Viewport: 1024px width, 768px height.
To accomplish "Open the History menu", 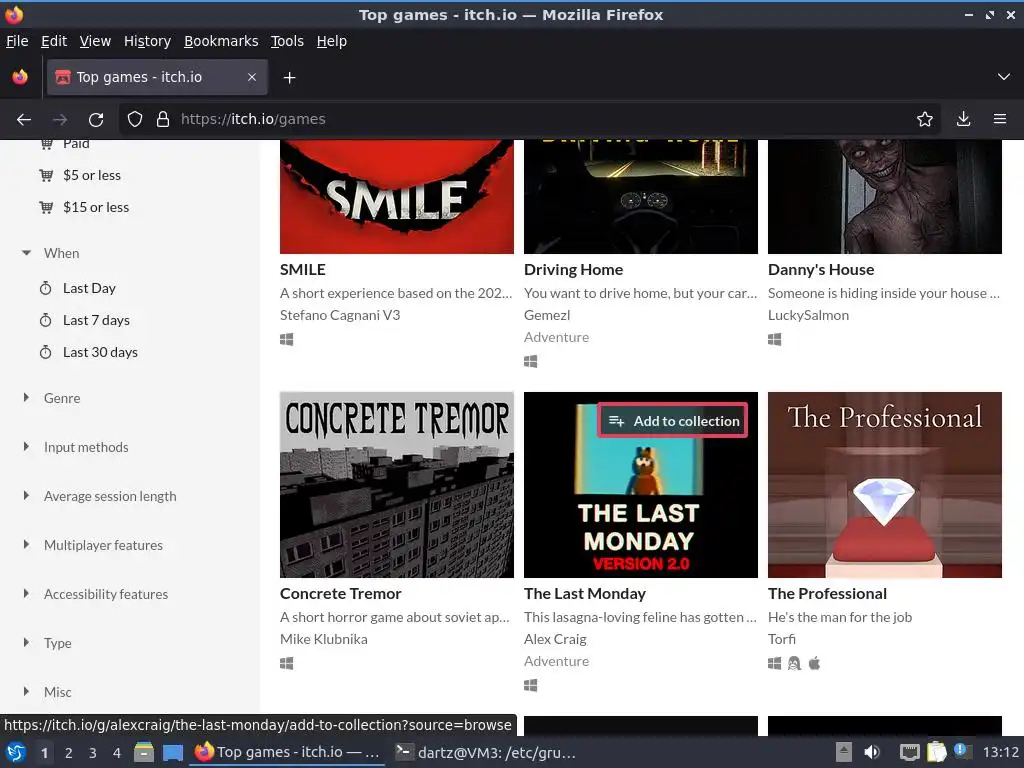I will 148,41.
